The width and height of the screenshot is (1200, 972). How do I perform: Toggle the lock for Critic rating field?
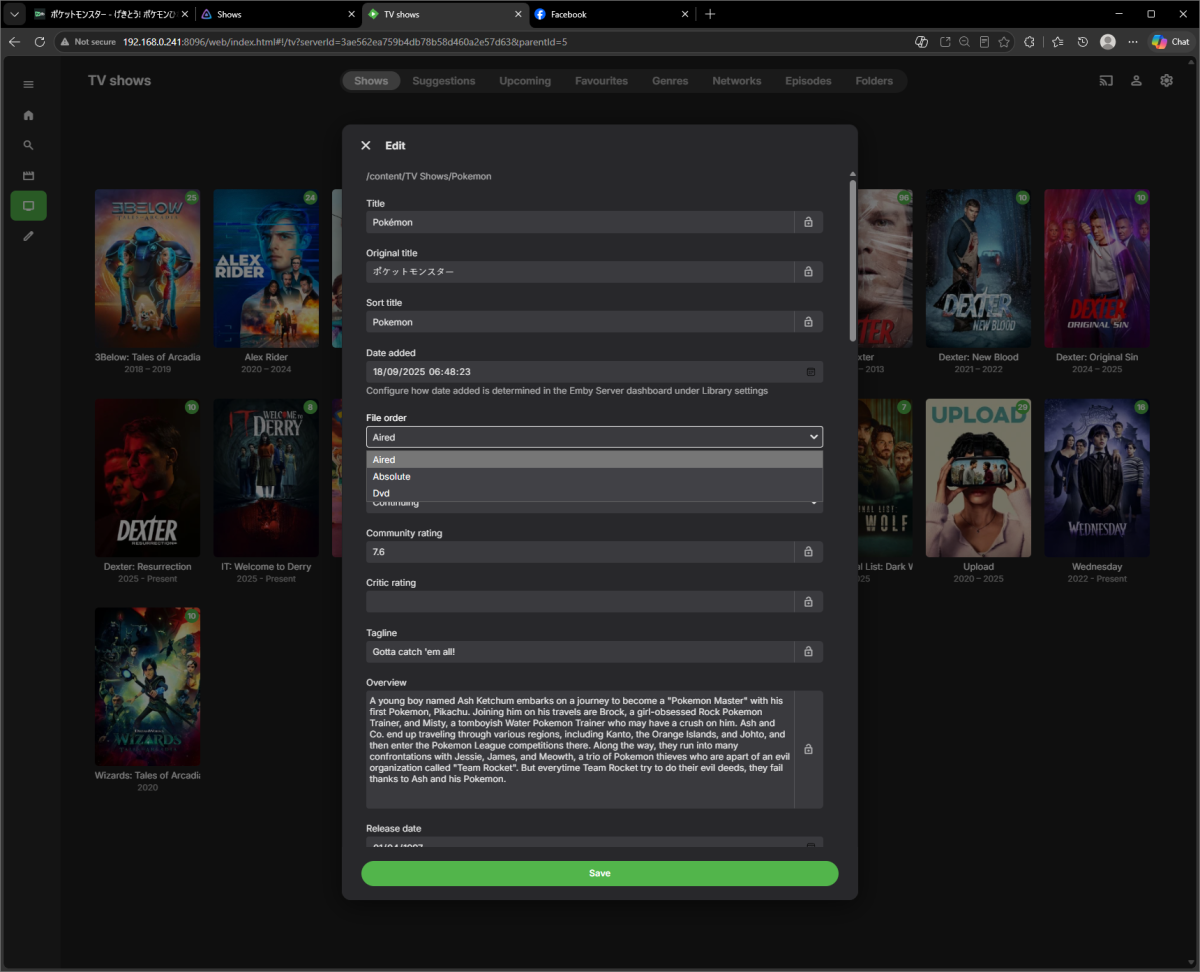808,602
